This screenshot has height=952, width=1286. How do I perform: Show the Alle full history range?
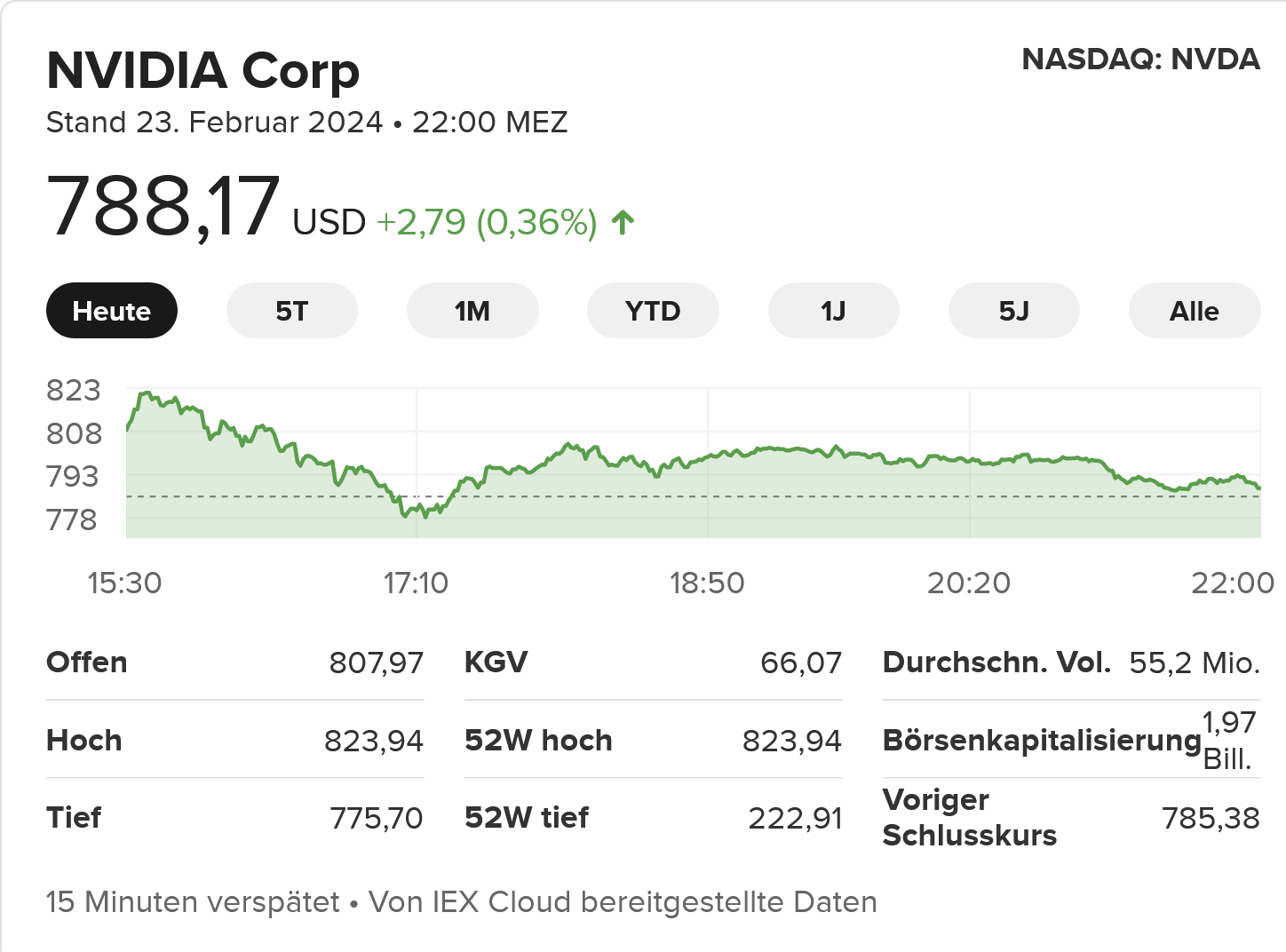coord(1194,311)
